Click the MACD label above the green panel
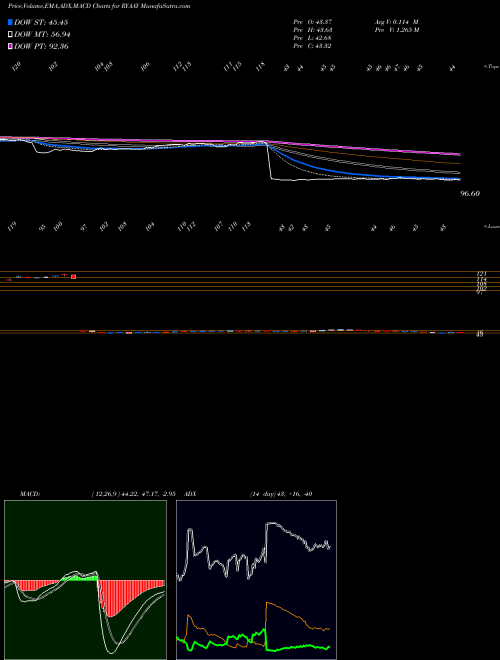500x660 pixels. click(x=29, y=494)
